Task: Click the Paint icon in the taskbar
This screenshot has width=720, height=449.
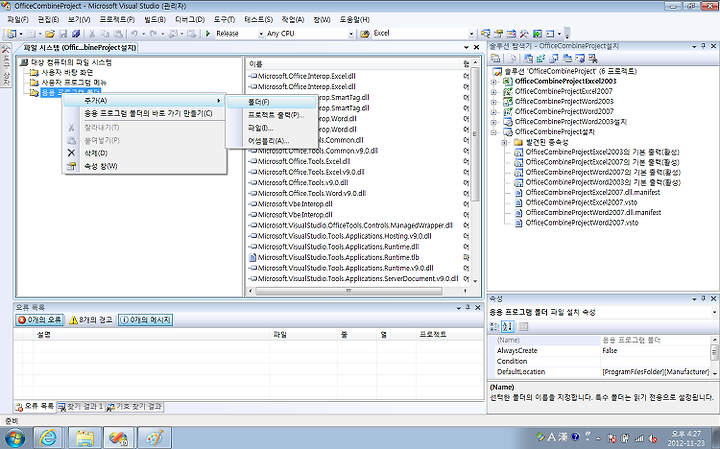Action: pyautogui.click(x=154, y=438)
